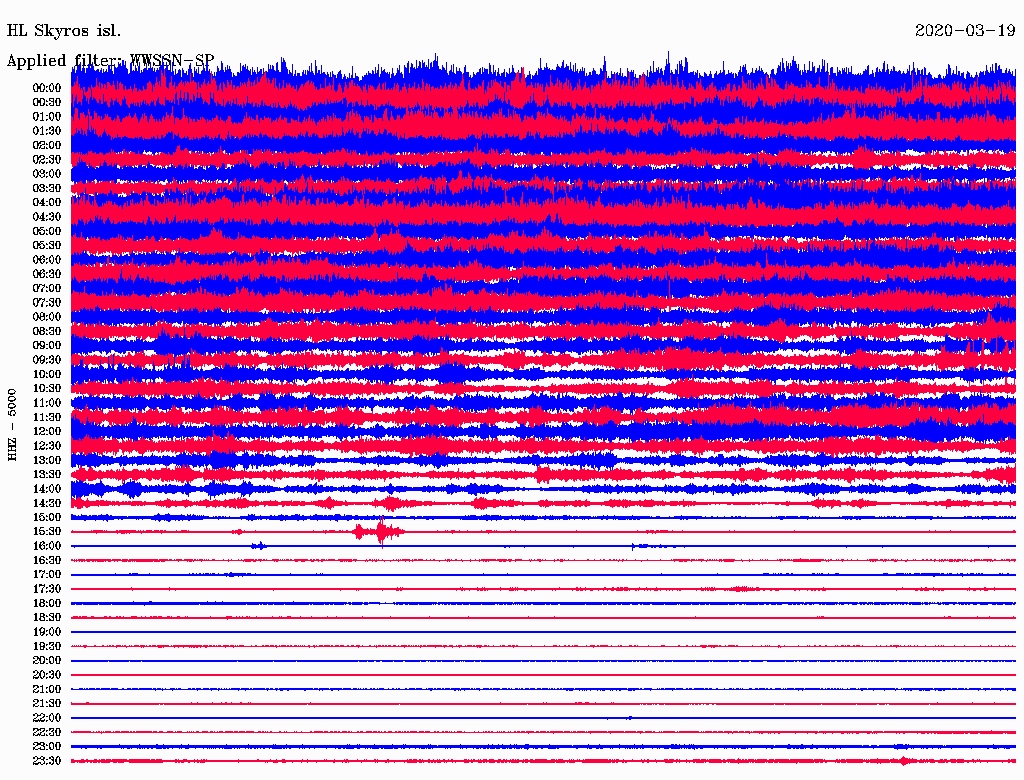Select the 13:00 time label
1024x780 pixels.
click(x=47, y=460)
